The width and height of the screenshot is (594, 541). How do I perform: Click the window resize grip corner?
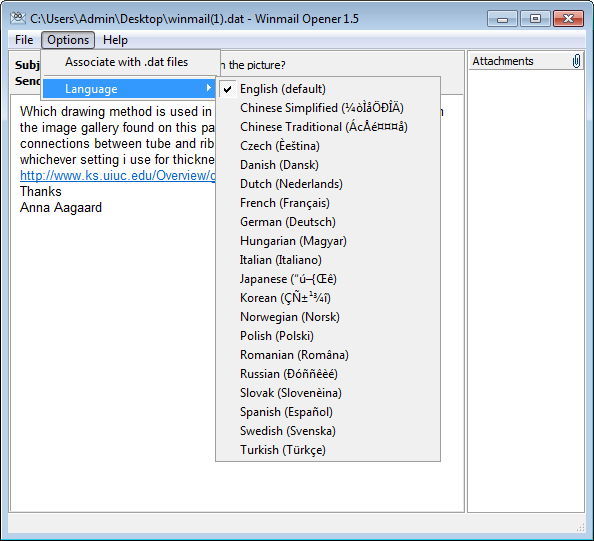pyautogui.click(x=580, y=527)
